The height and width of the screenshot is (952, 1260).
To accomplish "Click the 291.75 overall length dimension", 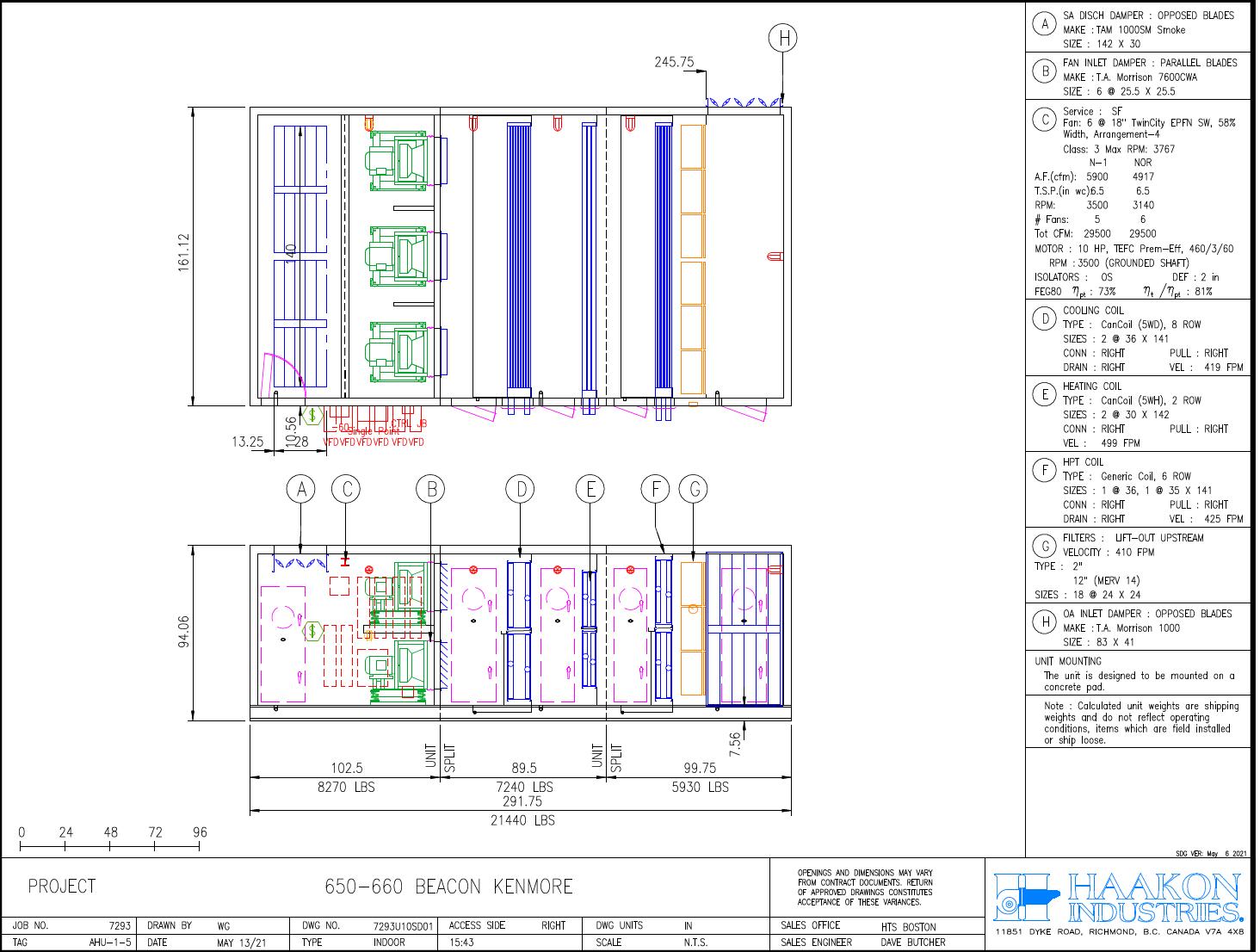I will tap(522, 801).
